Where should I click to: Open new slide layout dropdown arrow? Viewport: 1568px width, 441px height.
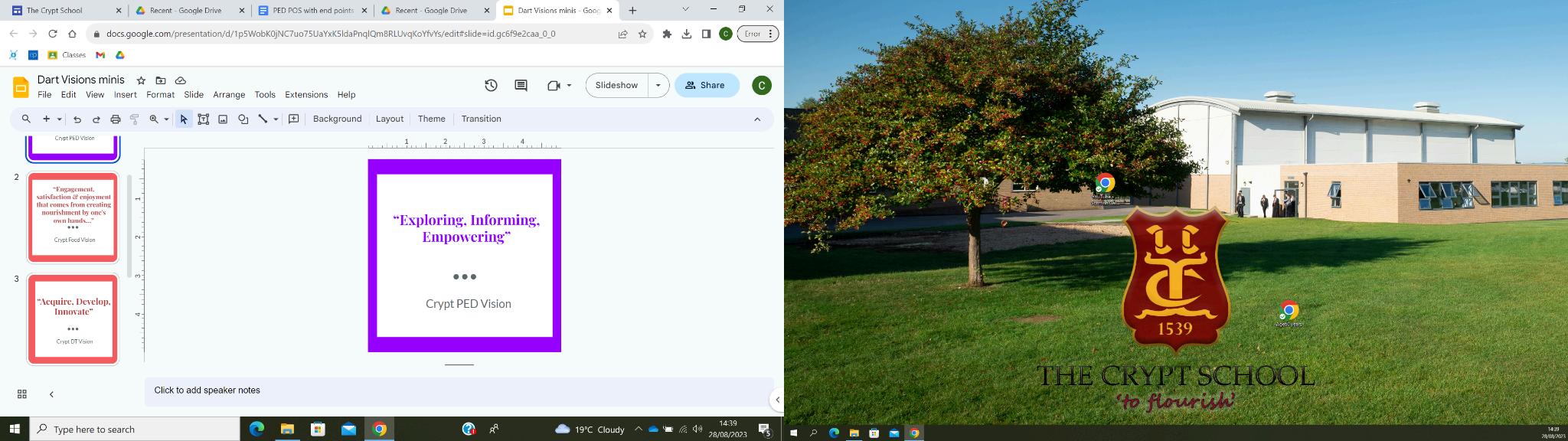click(x=59, y=119)
